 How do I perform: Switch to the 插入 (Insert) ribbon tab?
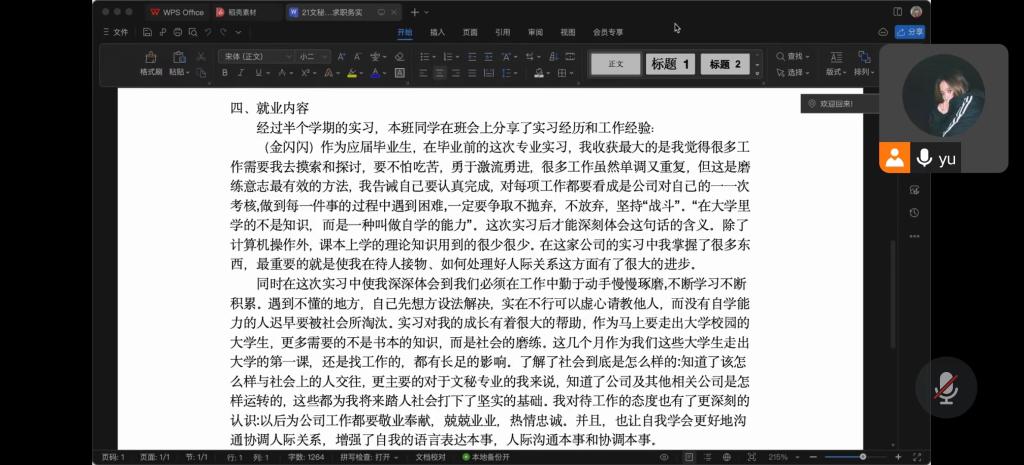[437, 32]
